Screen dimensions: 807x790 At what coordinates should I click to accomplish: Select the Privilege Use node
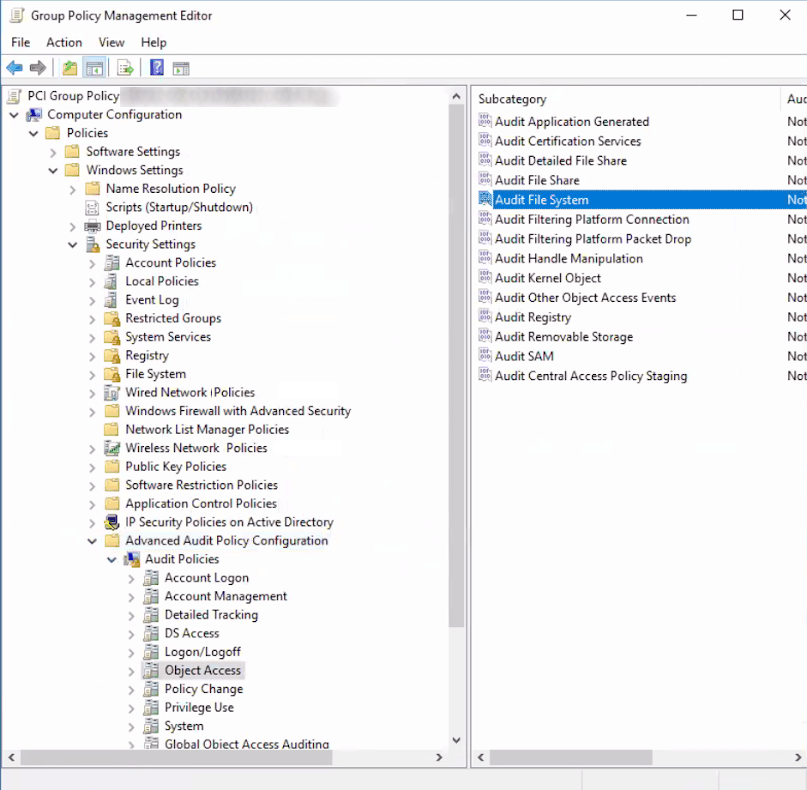[x=199, y=707]
